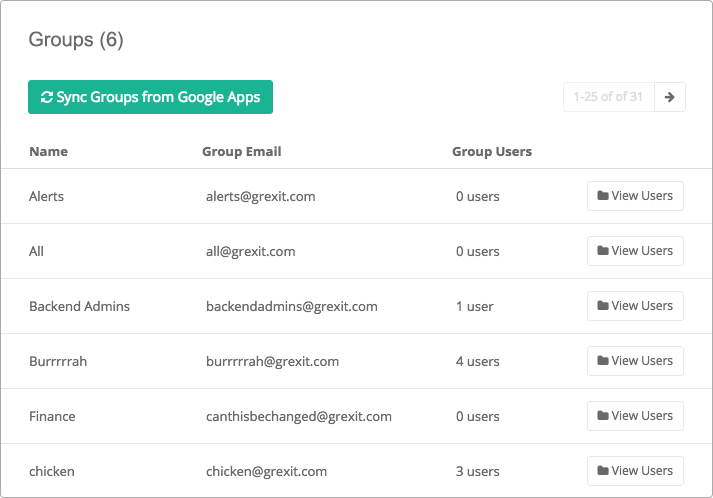Click folder icon in All group row
This screenshot has height=498, width=713.
pyautogui.click(x=603, y=251)
